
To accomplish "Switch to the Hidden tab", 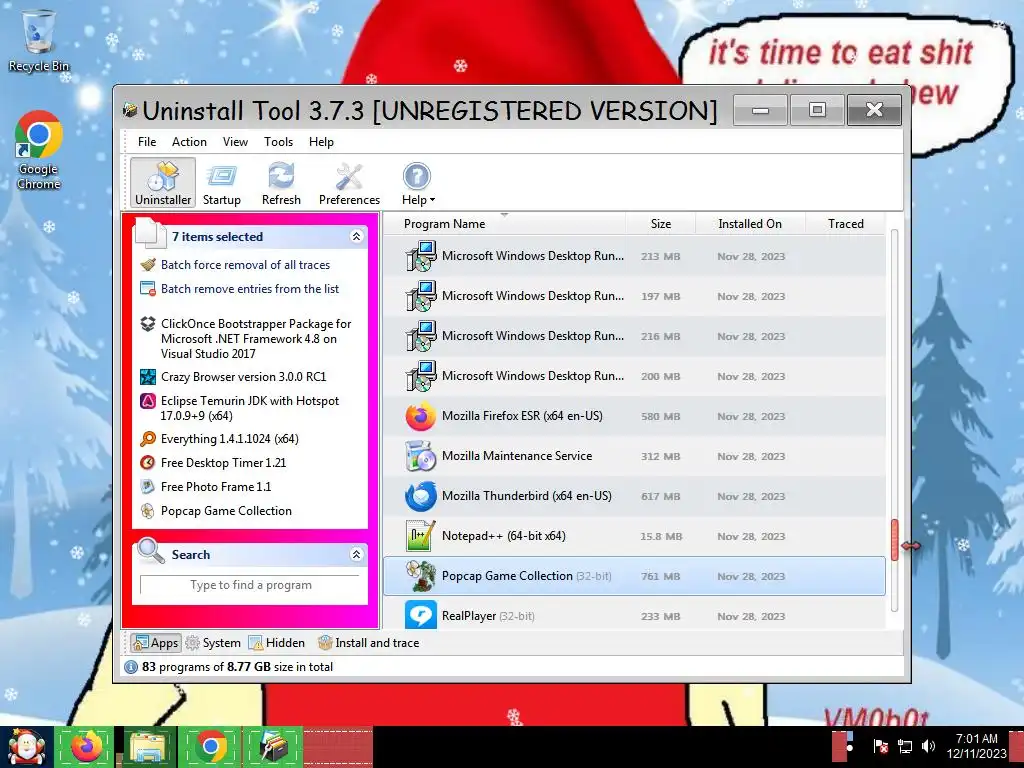I will point(277,643).
